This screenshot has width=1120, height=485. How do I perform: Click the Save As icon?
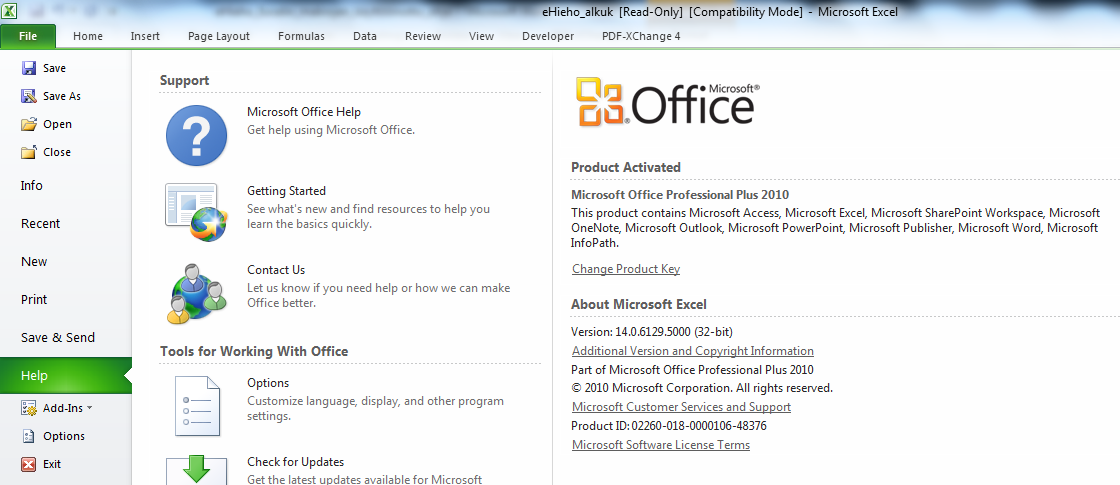29,96
